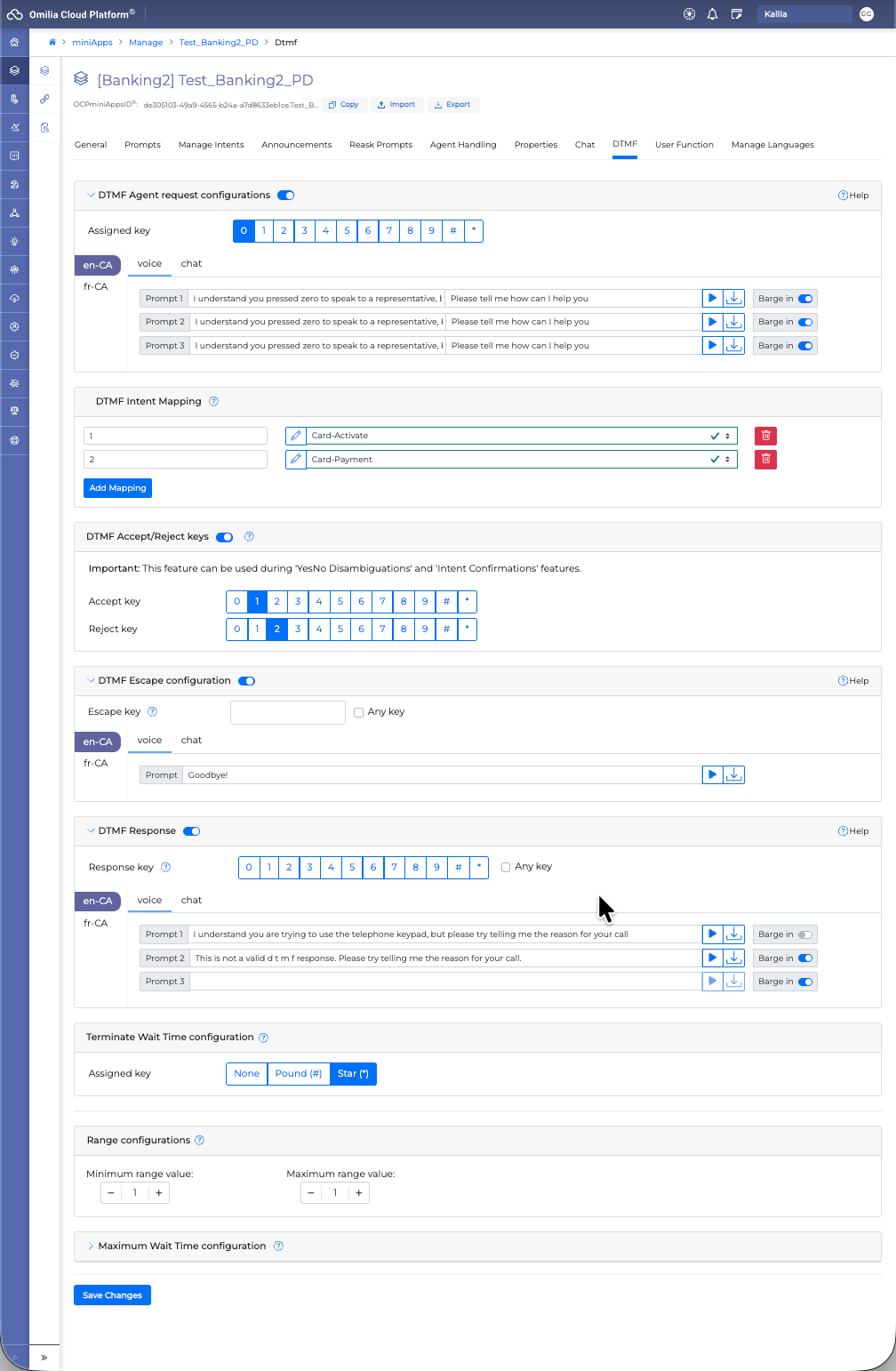Image resolution: width=896 pixels, height=1371 pixels.
Task: Toggle DTMF Escape configuration switch
Action: pyautogui.click(x=247, y=681)
